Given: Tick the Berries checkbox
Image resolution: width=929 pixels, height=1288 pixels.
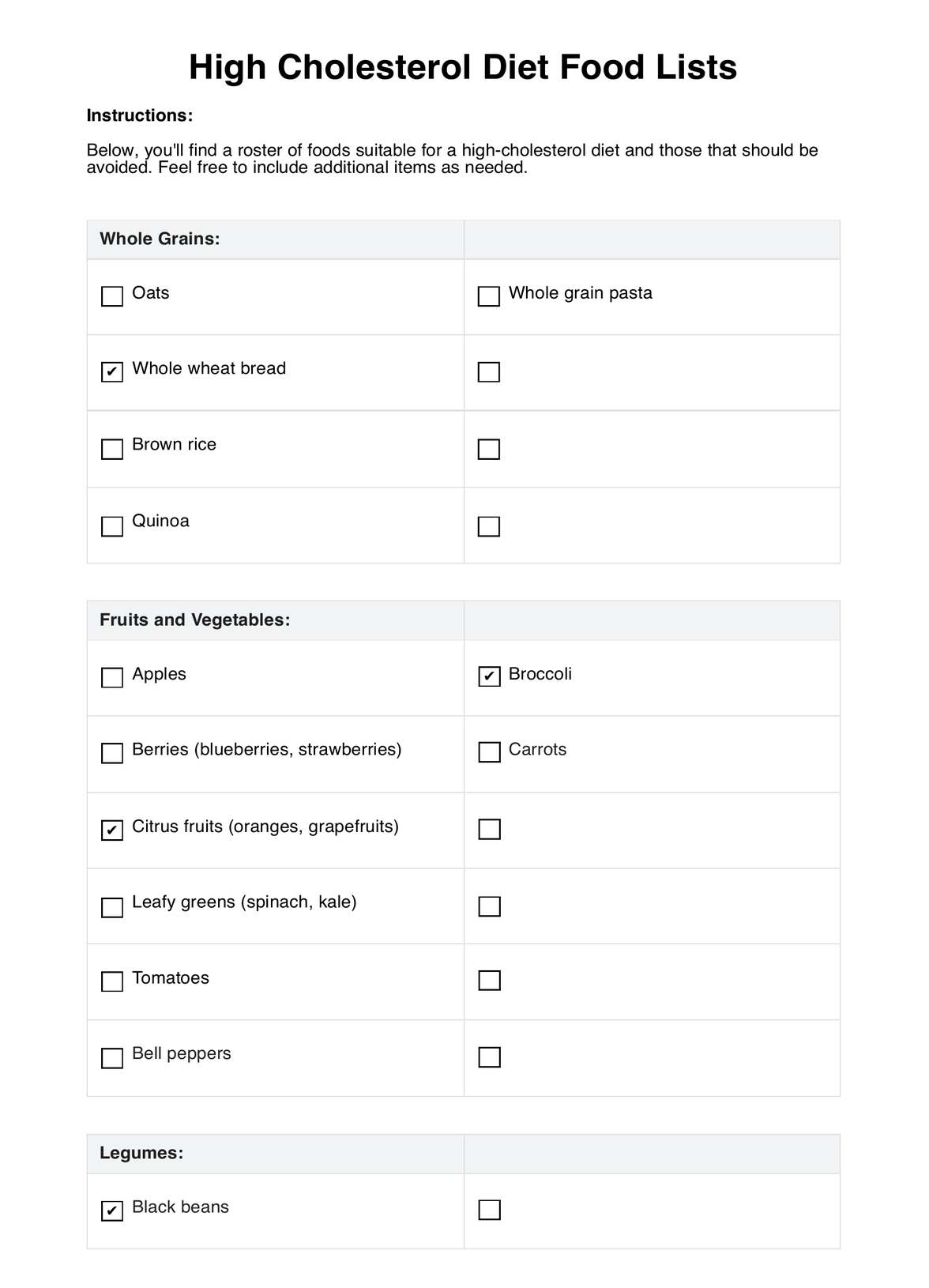Looking at the screenshot, I should click(112, 753).
